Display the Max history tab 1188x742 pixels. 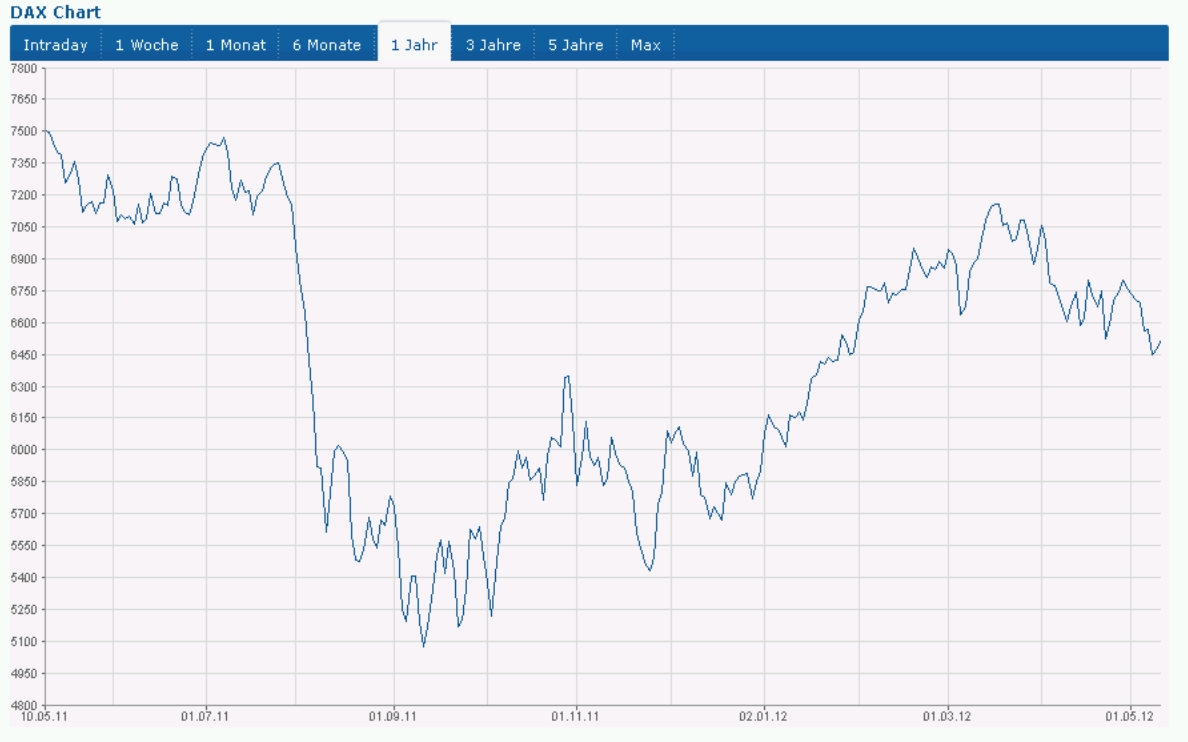pos(645,45)
